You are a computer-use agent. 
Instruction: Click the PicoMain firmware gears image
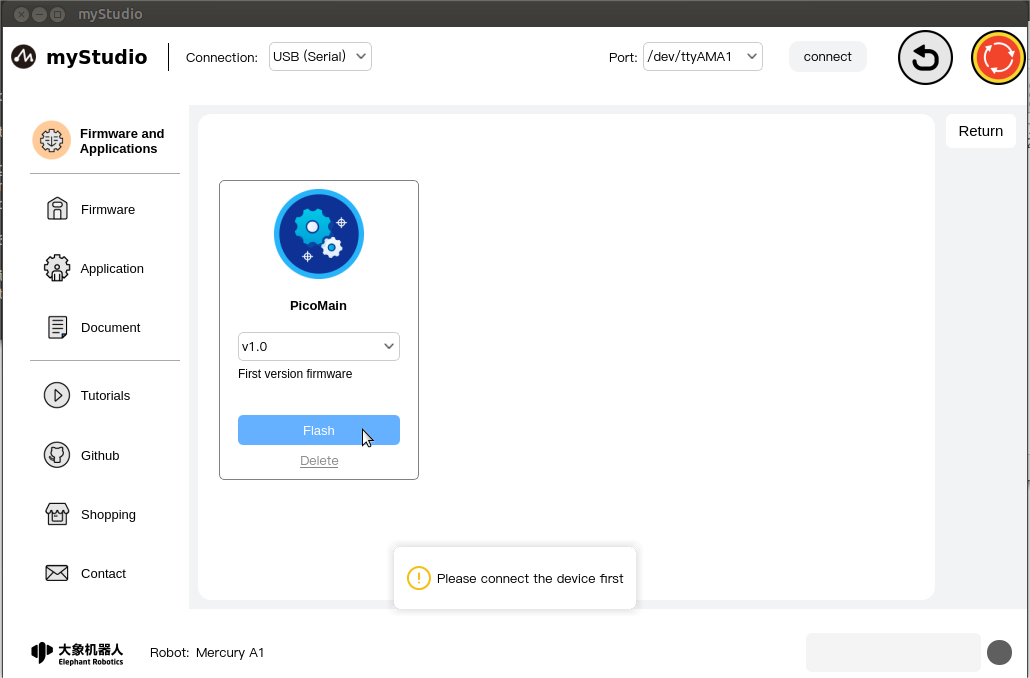[319, 234]
